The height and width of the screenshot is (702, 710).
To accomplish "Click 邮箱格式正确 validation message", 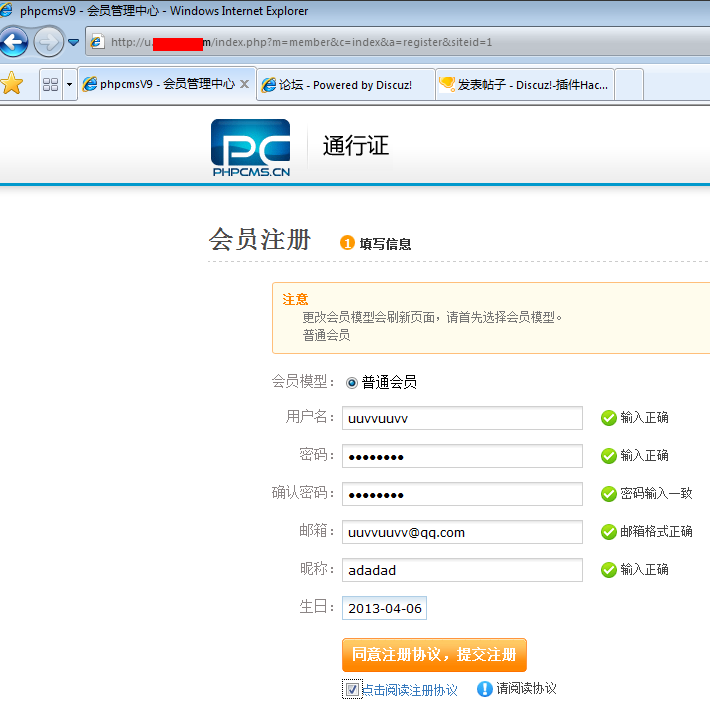I will coord(656,531).
